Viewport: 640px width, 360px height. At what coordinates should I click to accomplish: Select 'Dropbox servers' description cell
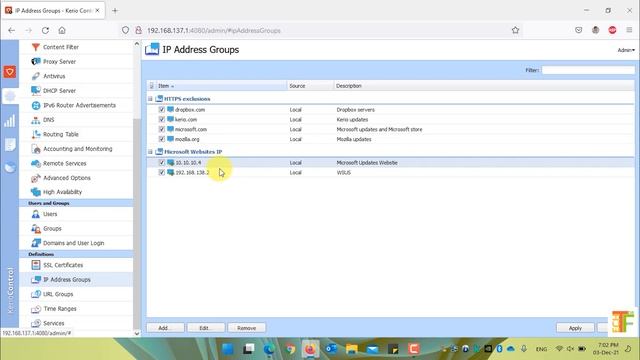[356, 110]
